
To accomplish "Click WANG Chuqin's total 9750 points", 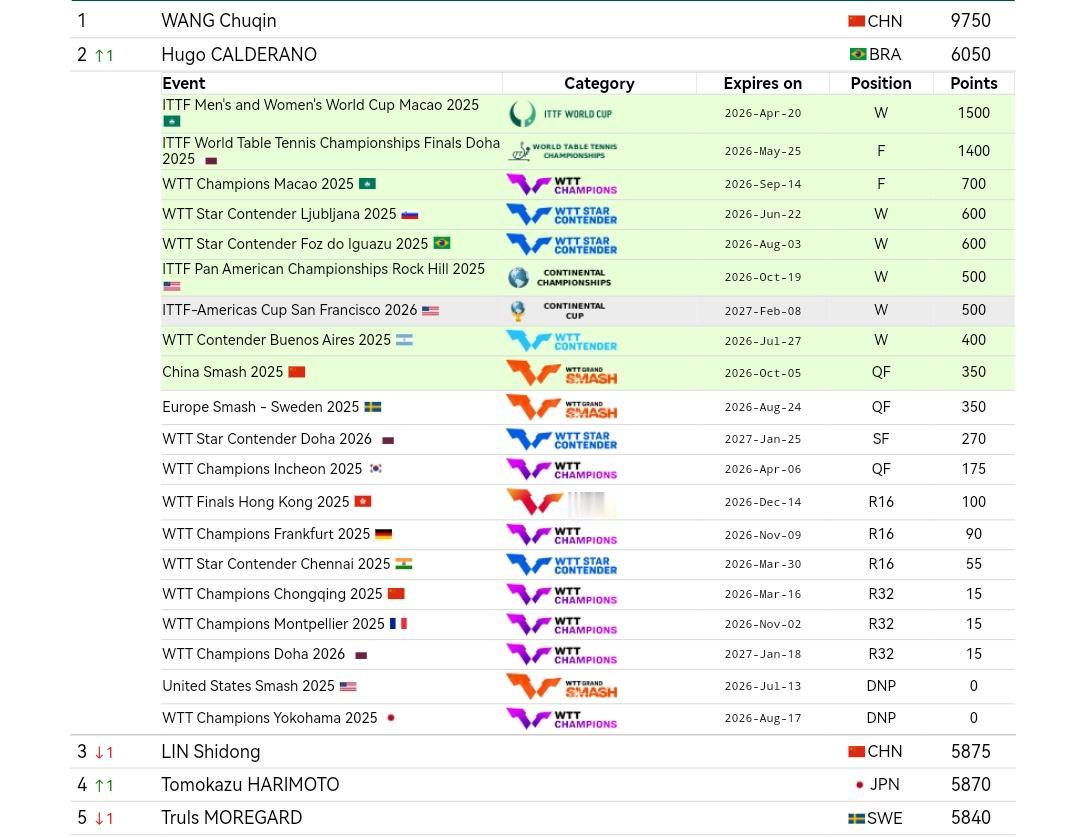I will [971, 21].
